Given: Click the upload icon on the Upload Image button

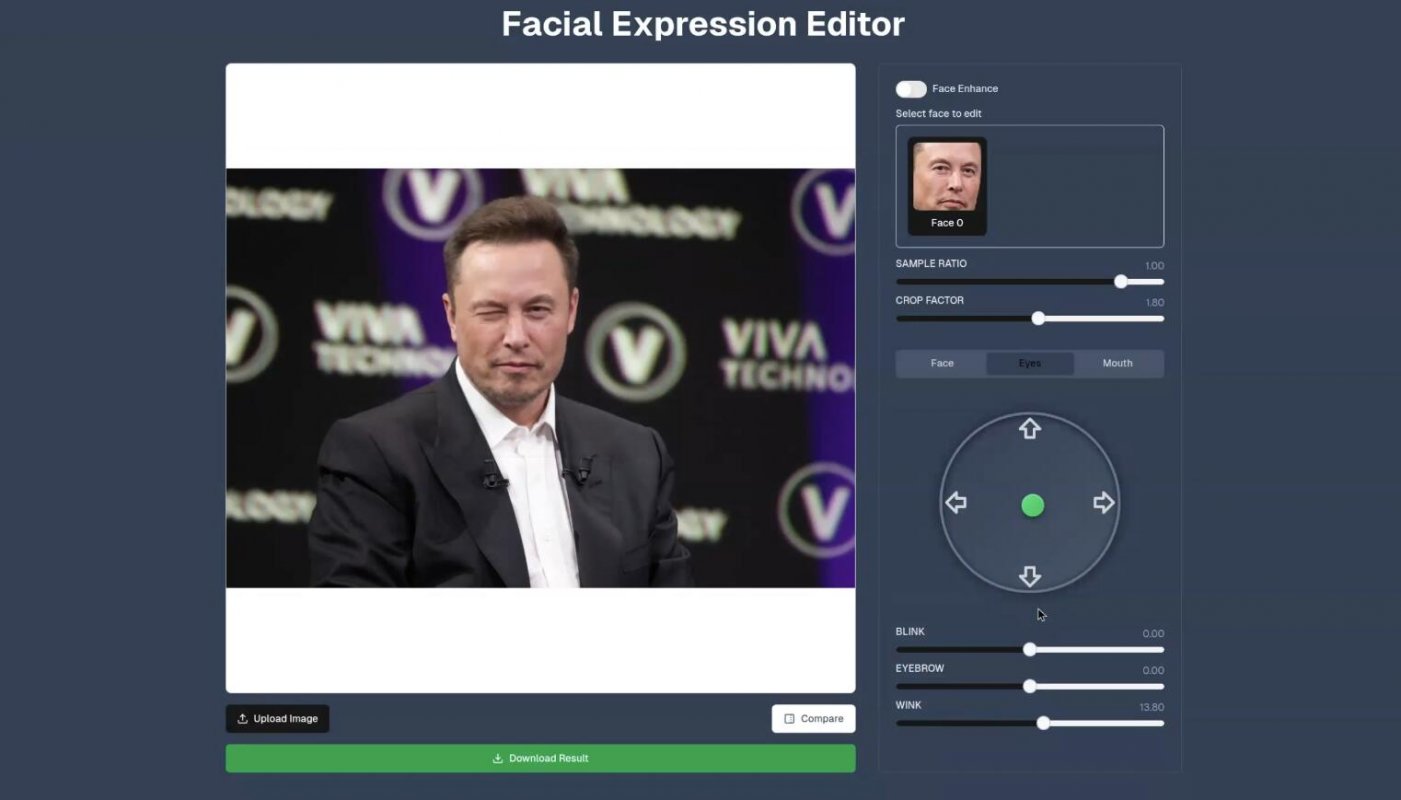Looking at the screenshot, I should tap(241, 718).
